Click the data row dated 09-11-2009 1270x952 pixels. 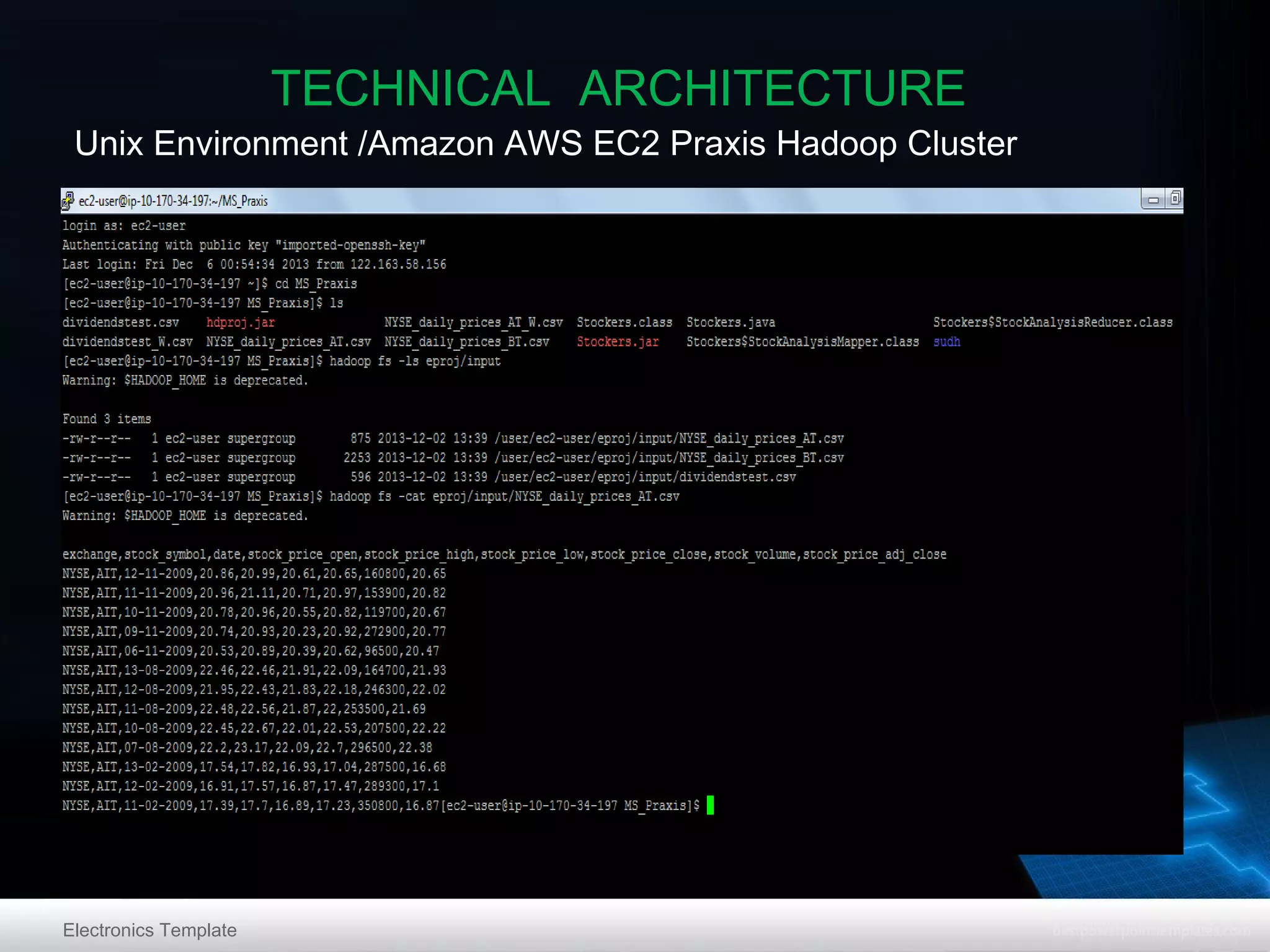click(254, 632)
